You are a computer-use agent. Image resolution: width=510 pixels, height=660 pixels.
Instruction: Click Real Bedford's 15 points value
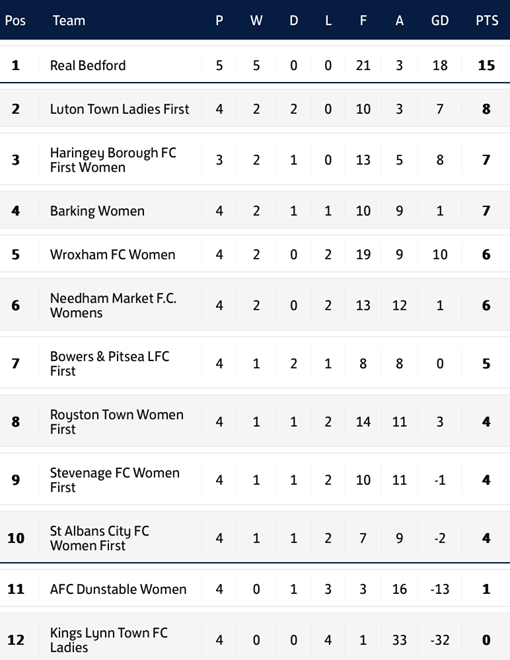(x=486, y=65)
